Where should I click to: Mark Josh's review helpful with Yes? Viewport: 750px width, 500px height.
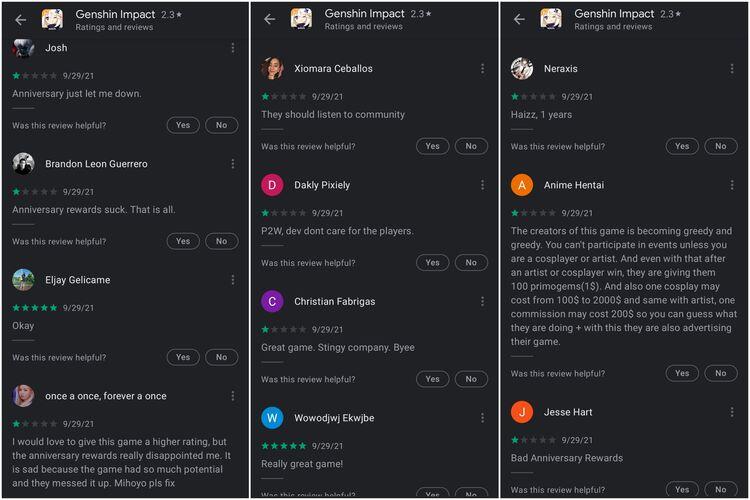pyautogui.click(x=182, y=126)
